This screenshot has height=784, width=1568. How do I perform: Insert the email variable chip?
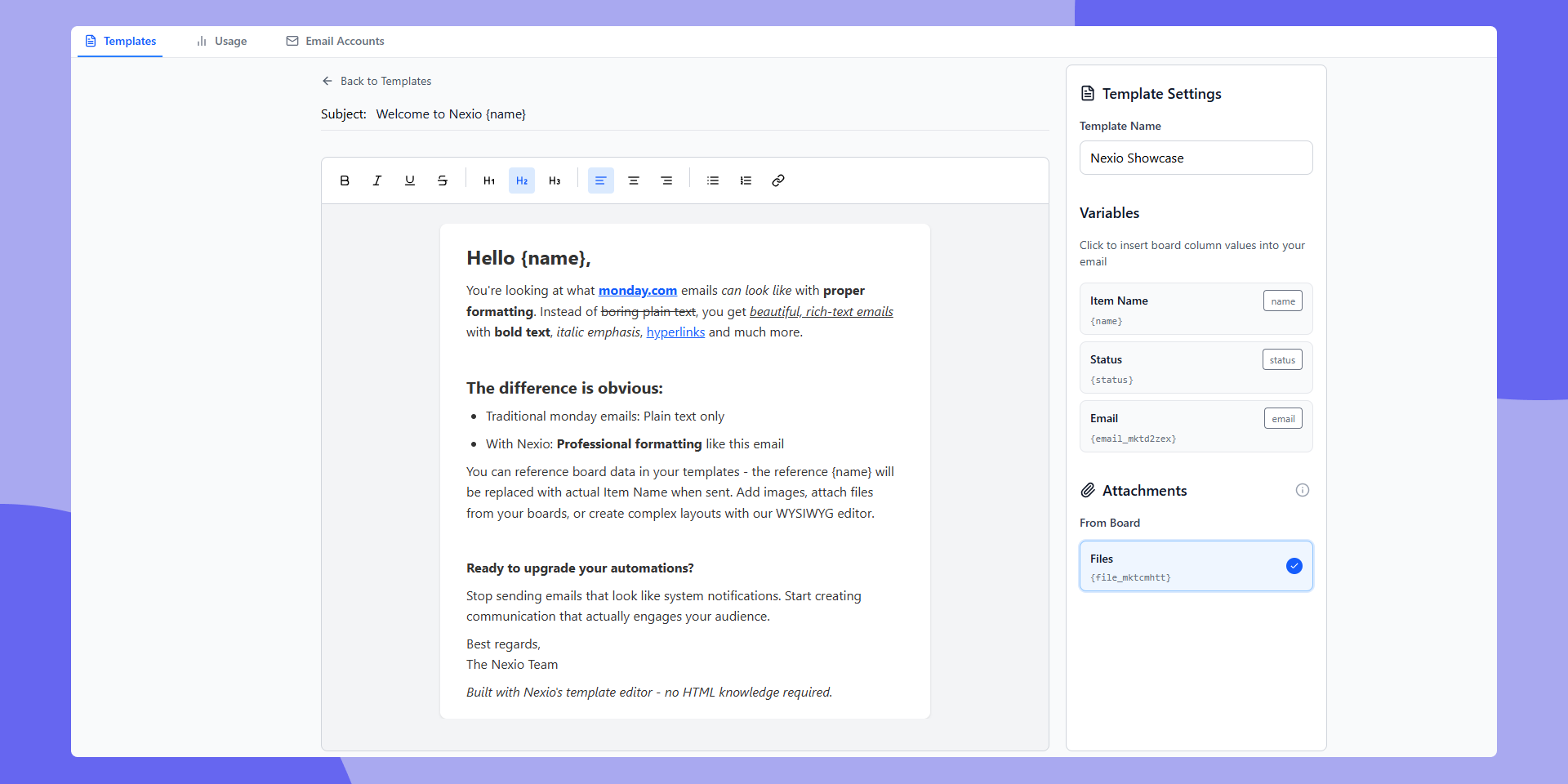(x=1283, y=419)
